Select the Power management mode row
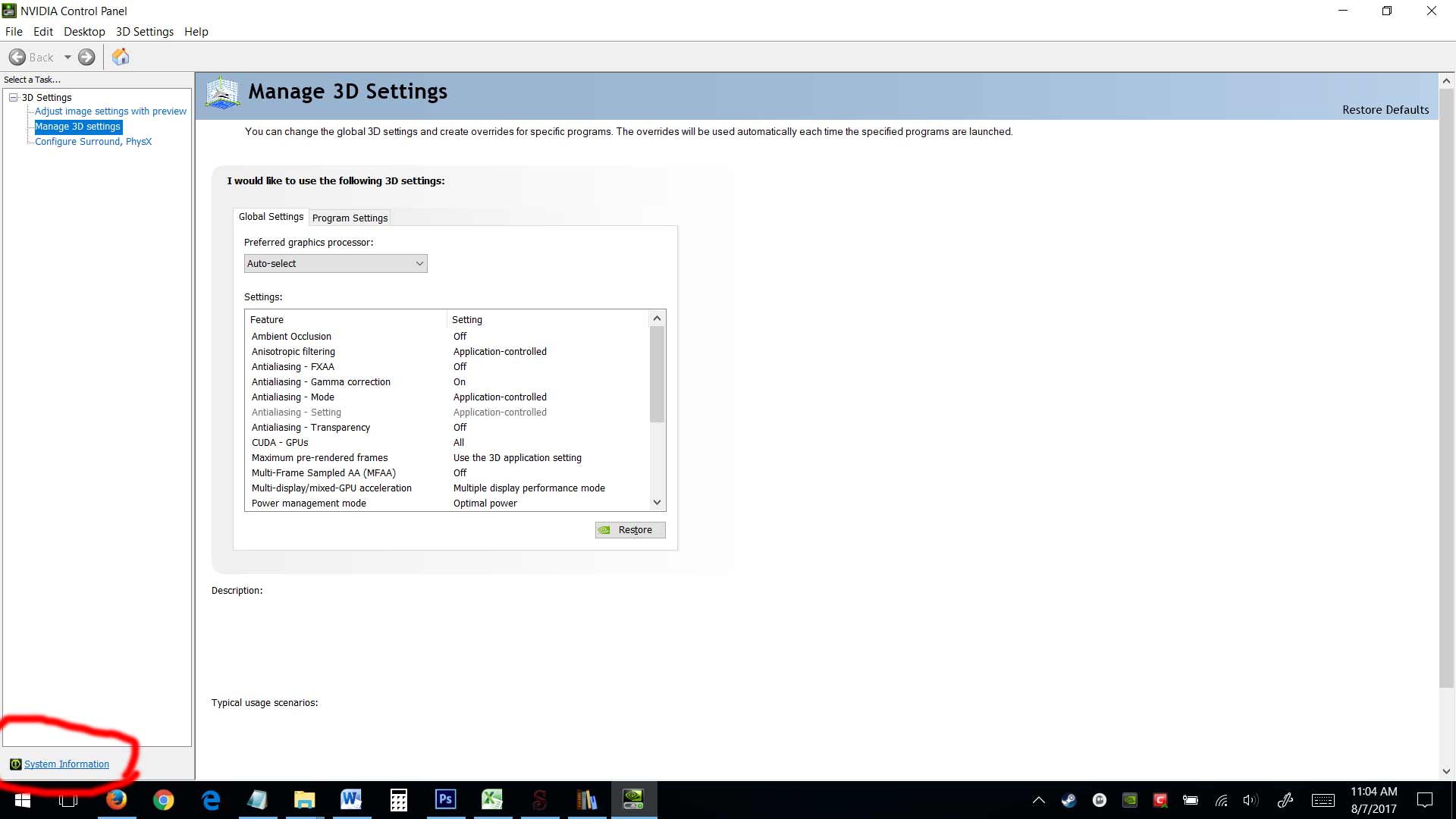This screenshot has height=819, width=1456. 447,504
